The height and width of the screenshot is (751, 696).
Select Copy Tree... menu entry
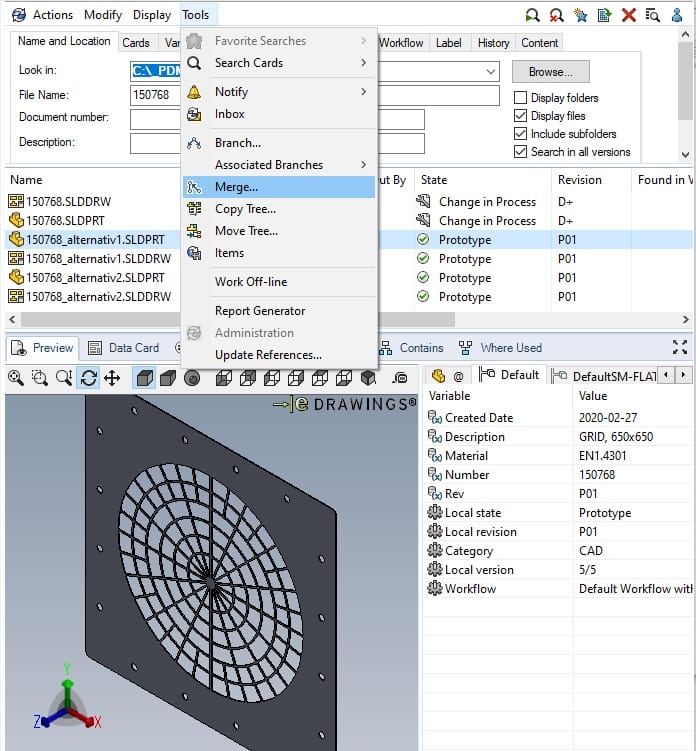(x=245, y=209)
